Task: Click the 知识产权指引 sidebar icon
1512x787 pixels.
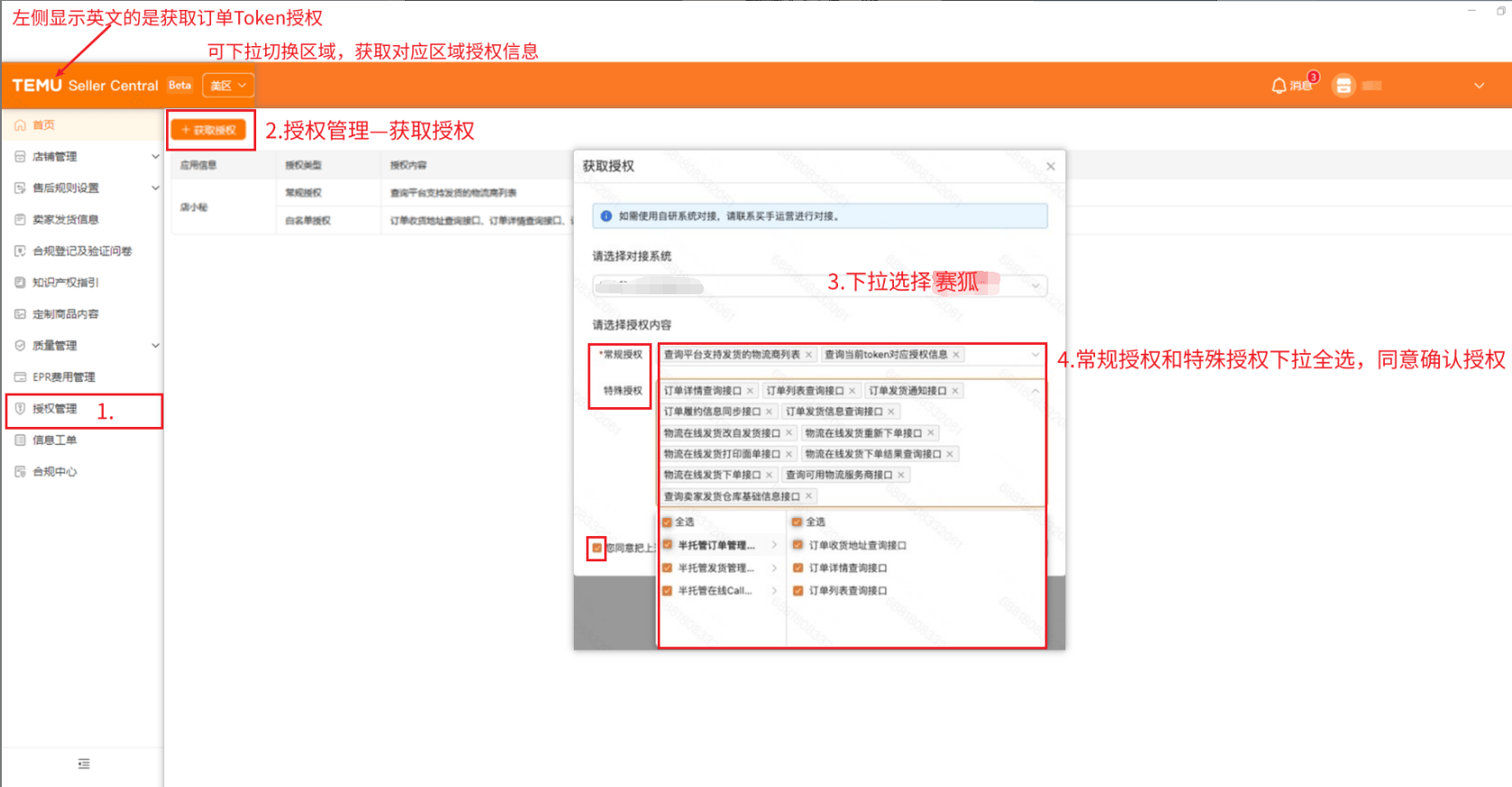Action: tap(20, 282)
